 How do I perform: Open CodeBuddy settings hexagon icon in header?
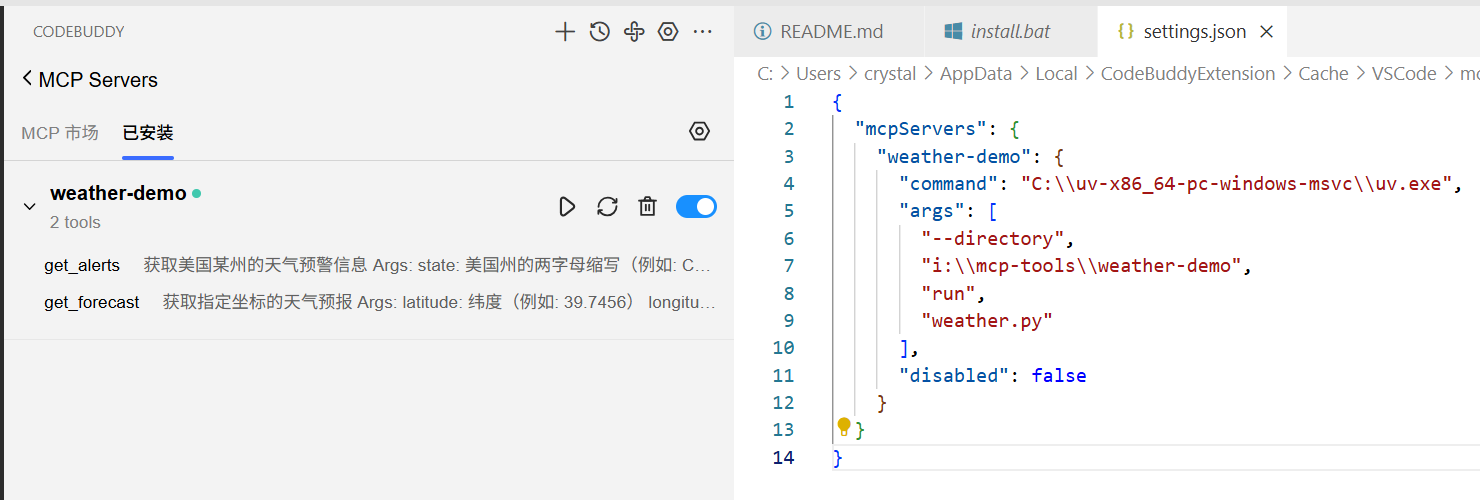668,32
